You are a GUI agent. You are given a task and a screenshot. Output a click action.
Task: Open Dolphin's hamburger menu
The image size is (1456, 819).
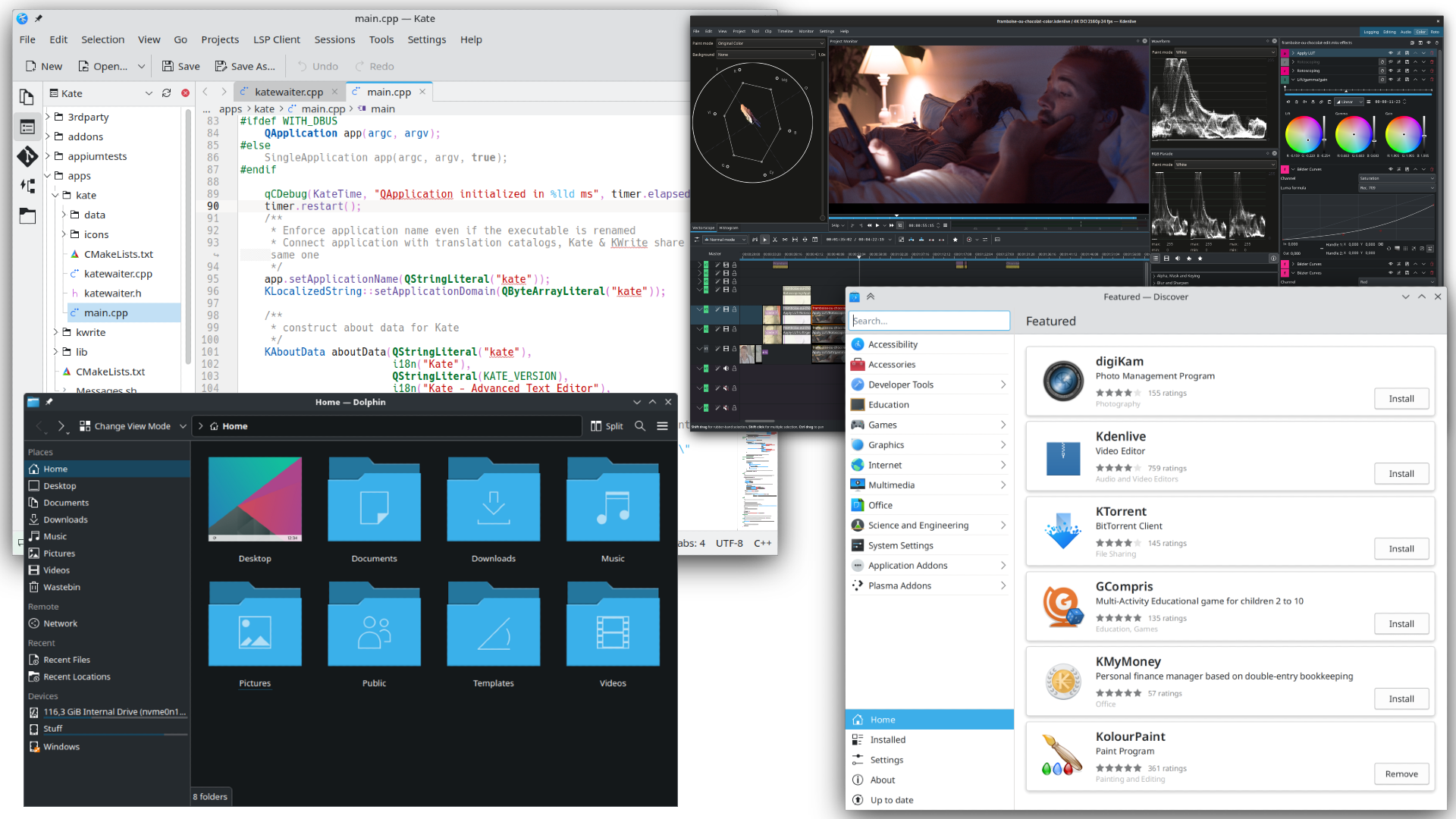[662, 426]
